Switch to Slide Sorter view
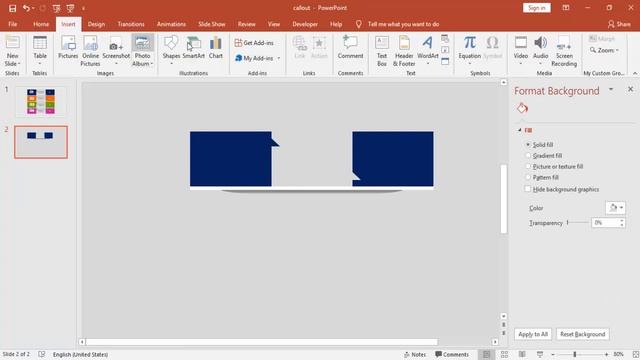Image resolution: width=640 pixels, height=360 pixels. 504,354
